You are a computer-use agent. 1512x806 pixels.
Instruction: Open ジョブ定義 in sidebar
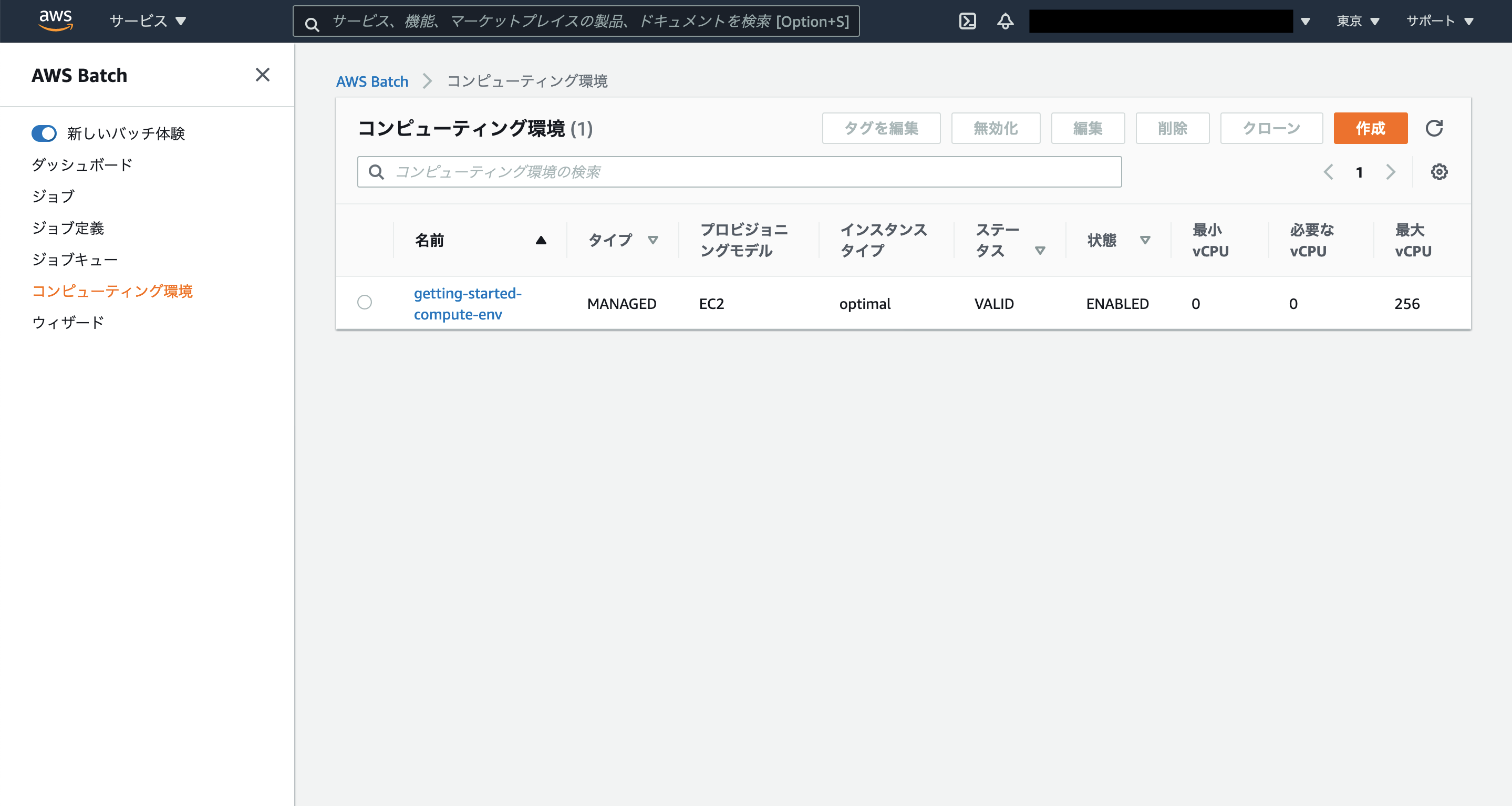coord(68,228)
